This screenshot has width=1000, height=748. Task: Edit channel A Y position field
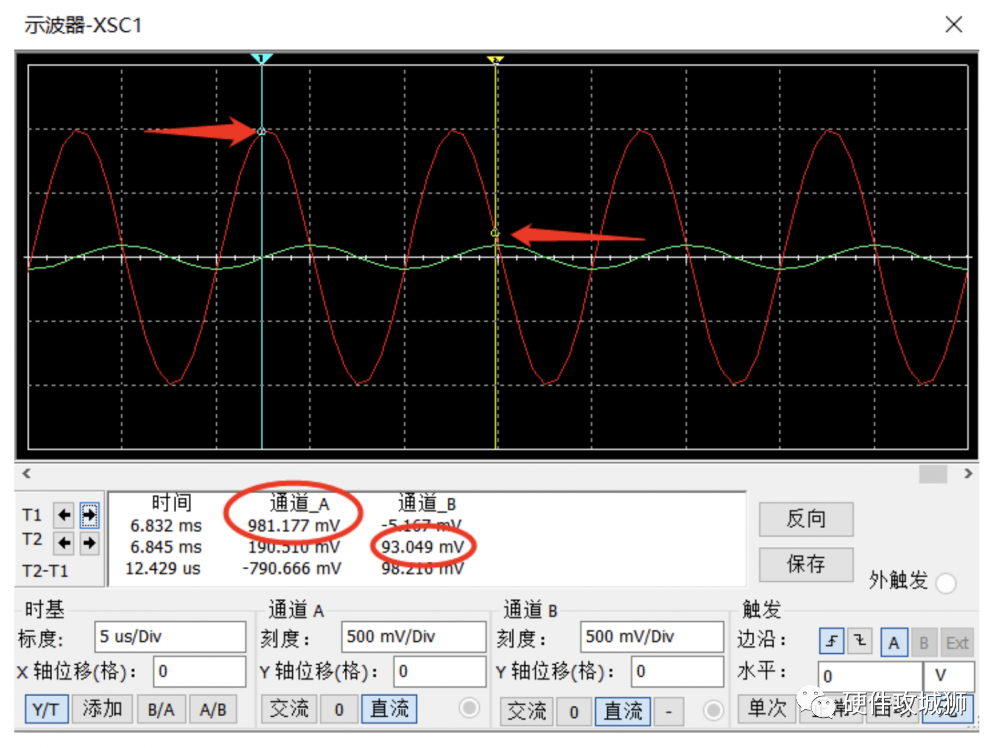[x=439, y=671]
